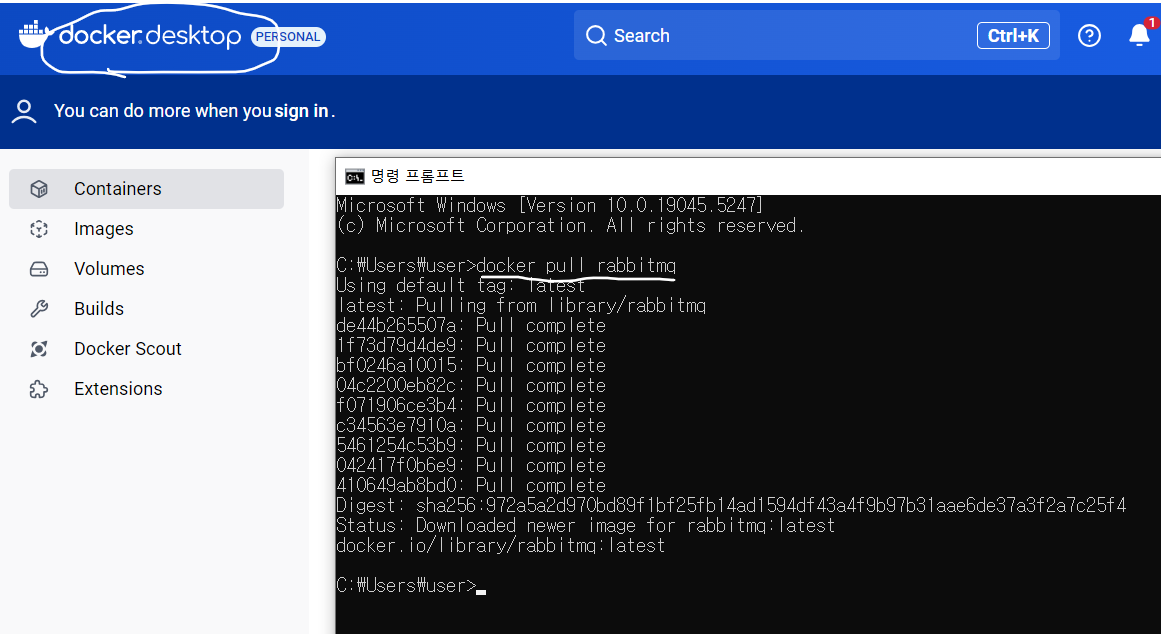Click the 'sign in' link
The width and height of the screenshot is (1161, 634).
click(301, 111)
